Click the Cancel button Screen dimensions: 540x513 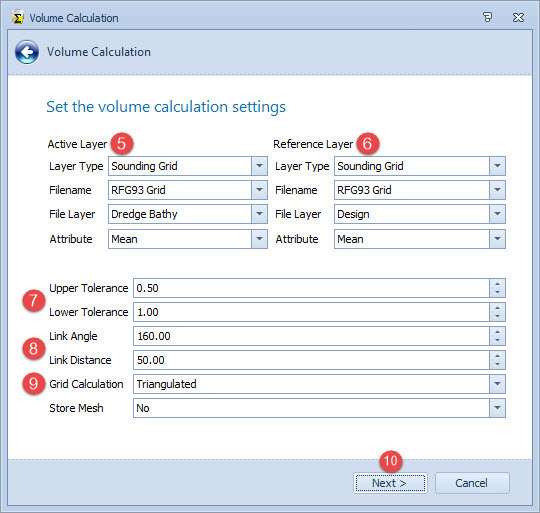[472, 483]
